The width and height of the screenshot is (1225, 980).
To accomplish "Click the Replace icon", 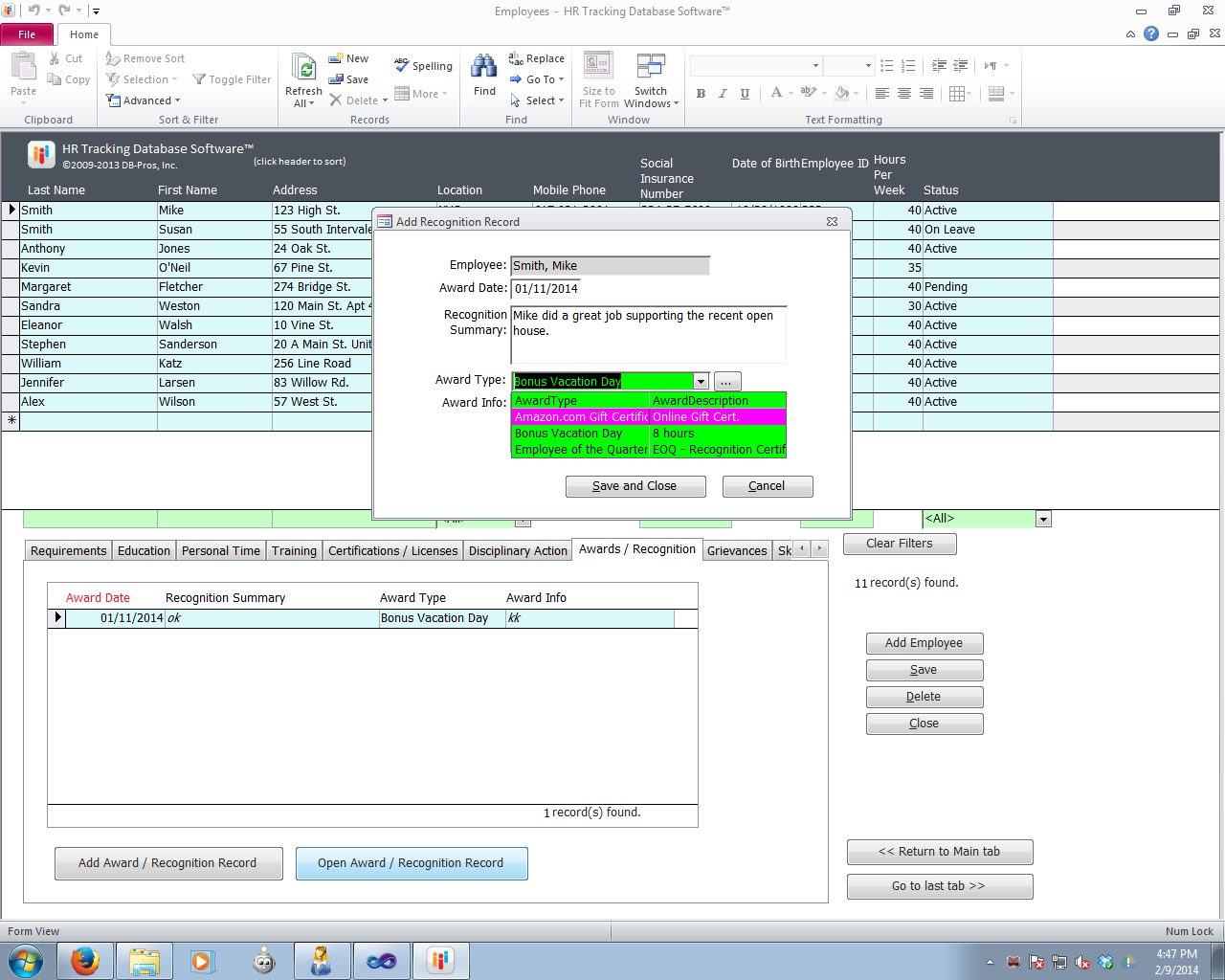I will pyautogui.click(x=515, y=58).
